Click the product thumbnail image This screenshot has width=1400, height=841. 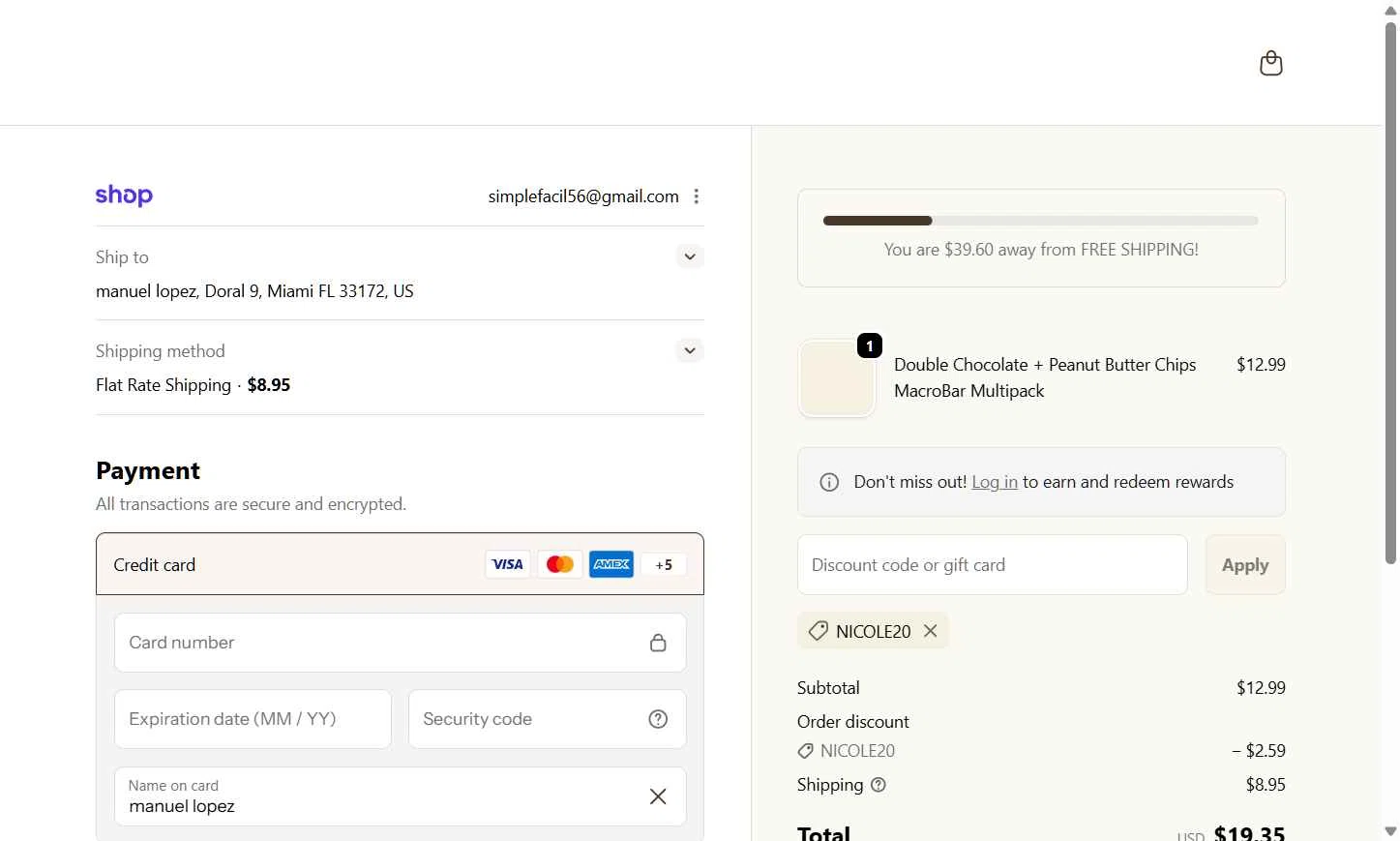[x=837, y=378]
